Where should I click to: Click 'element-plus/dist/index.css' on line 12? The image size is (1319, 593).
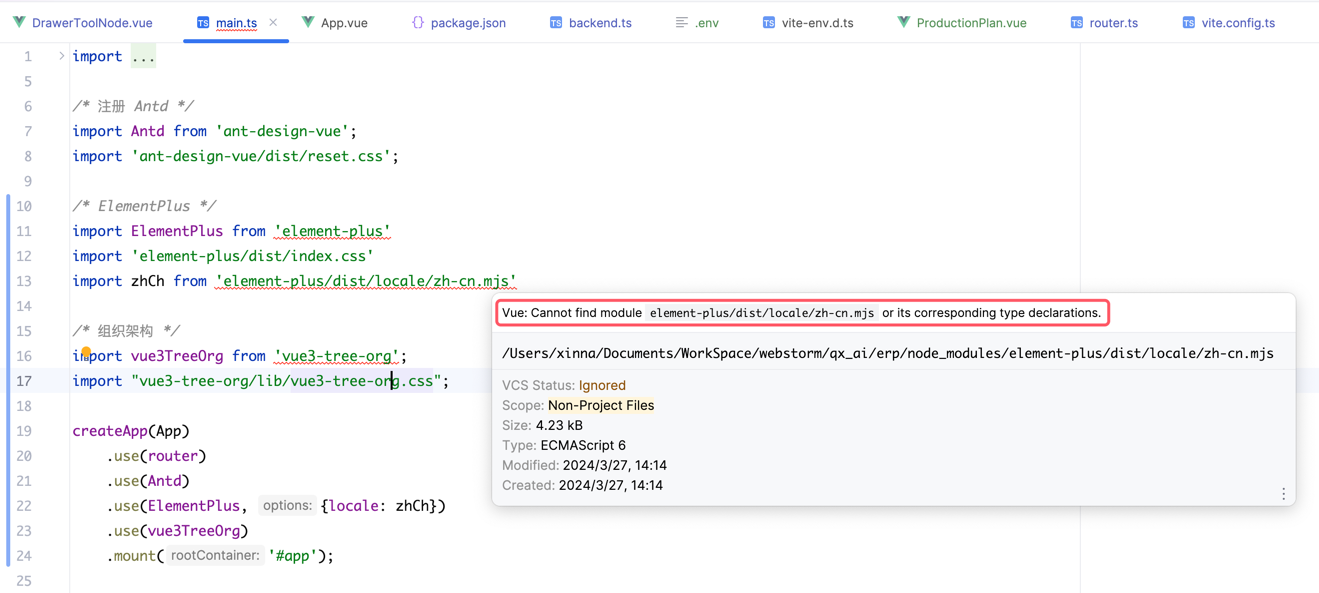point(252,256)
